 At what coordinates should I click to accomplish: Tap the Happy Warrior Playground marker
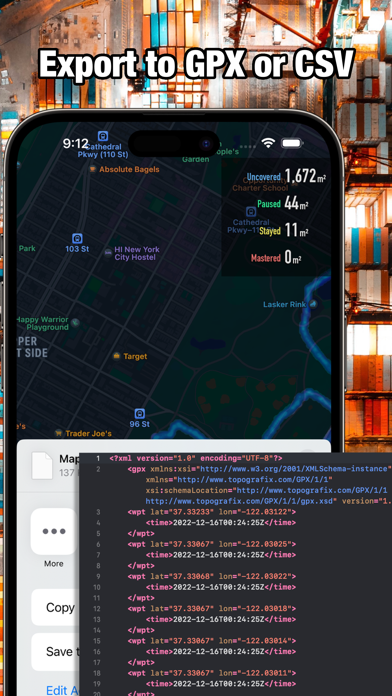tap(75, 322)
